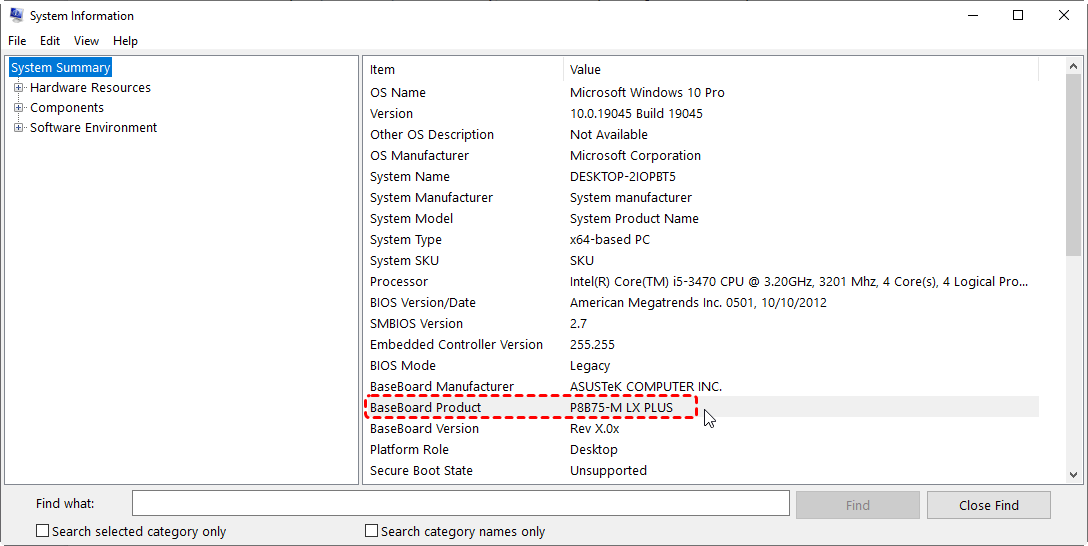Open the View menu
The width and height of the screenshot is (1088, 546).
[86, 41]
